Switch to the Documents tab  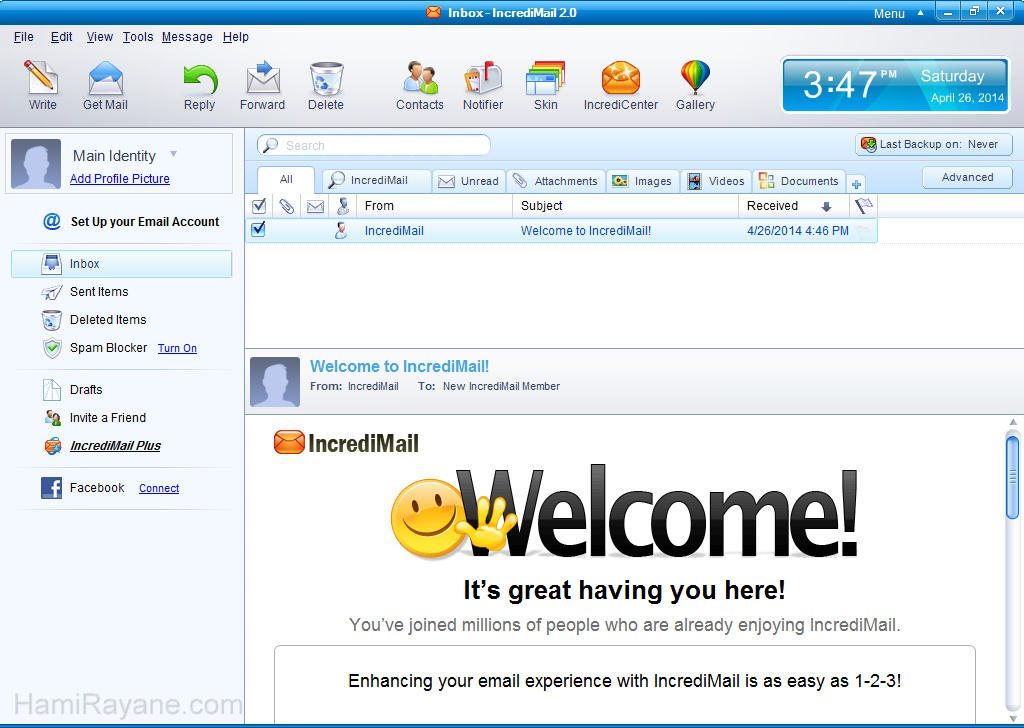tap(799, 181)
